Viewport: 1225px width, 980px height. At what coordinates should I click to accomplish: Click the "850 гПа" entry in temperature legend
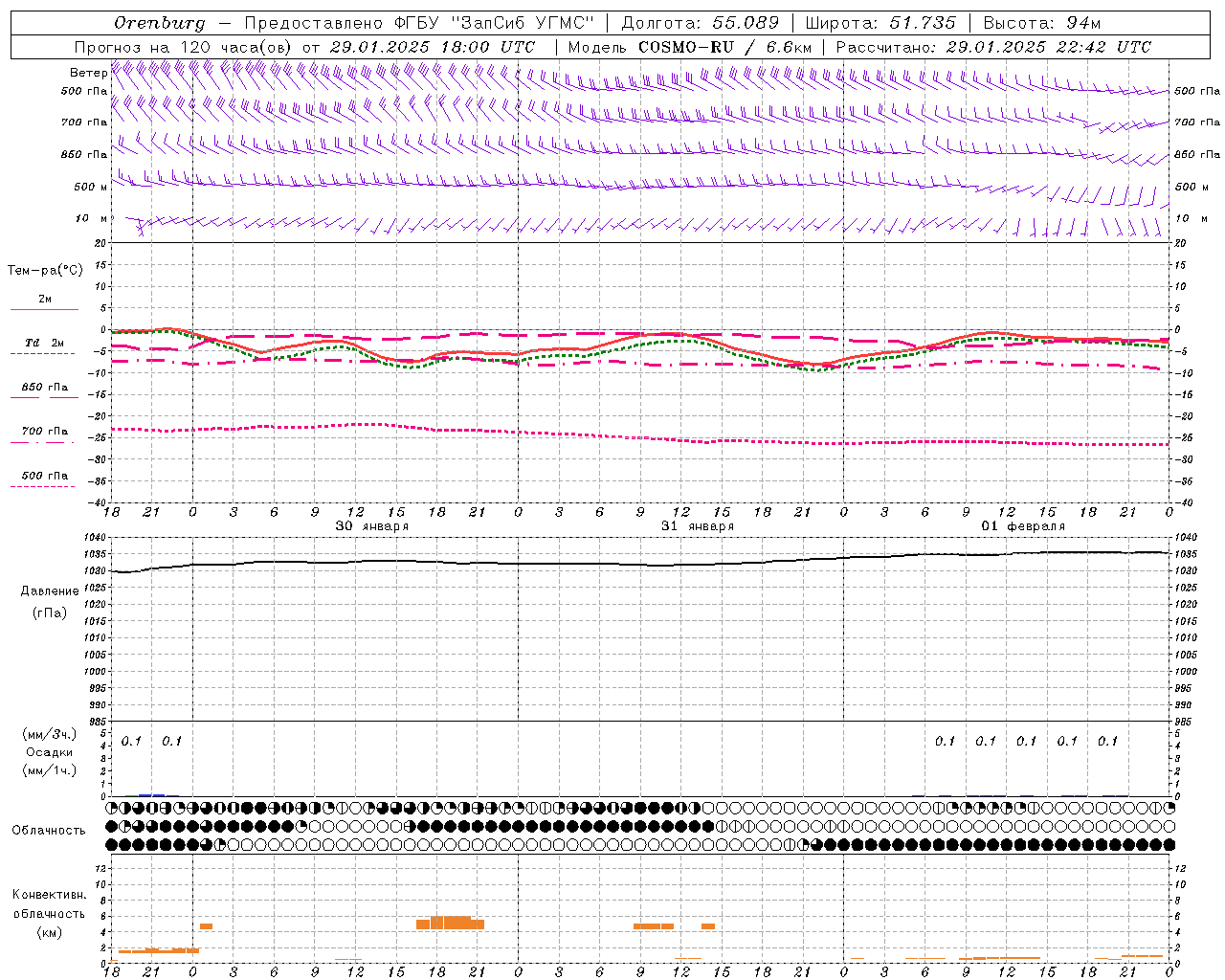click(x=45, y=387)
